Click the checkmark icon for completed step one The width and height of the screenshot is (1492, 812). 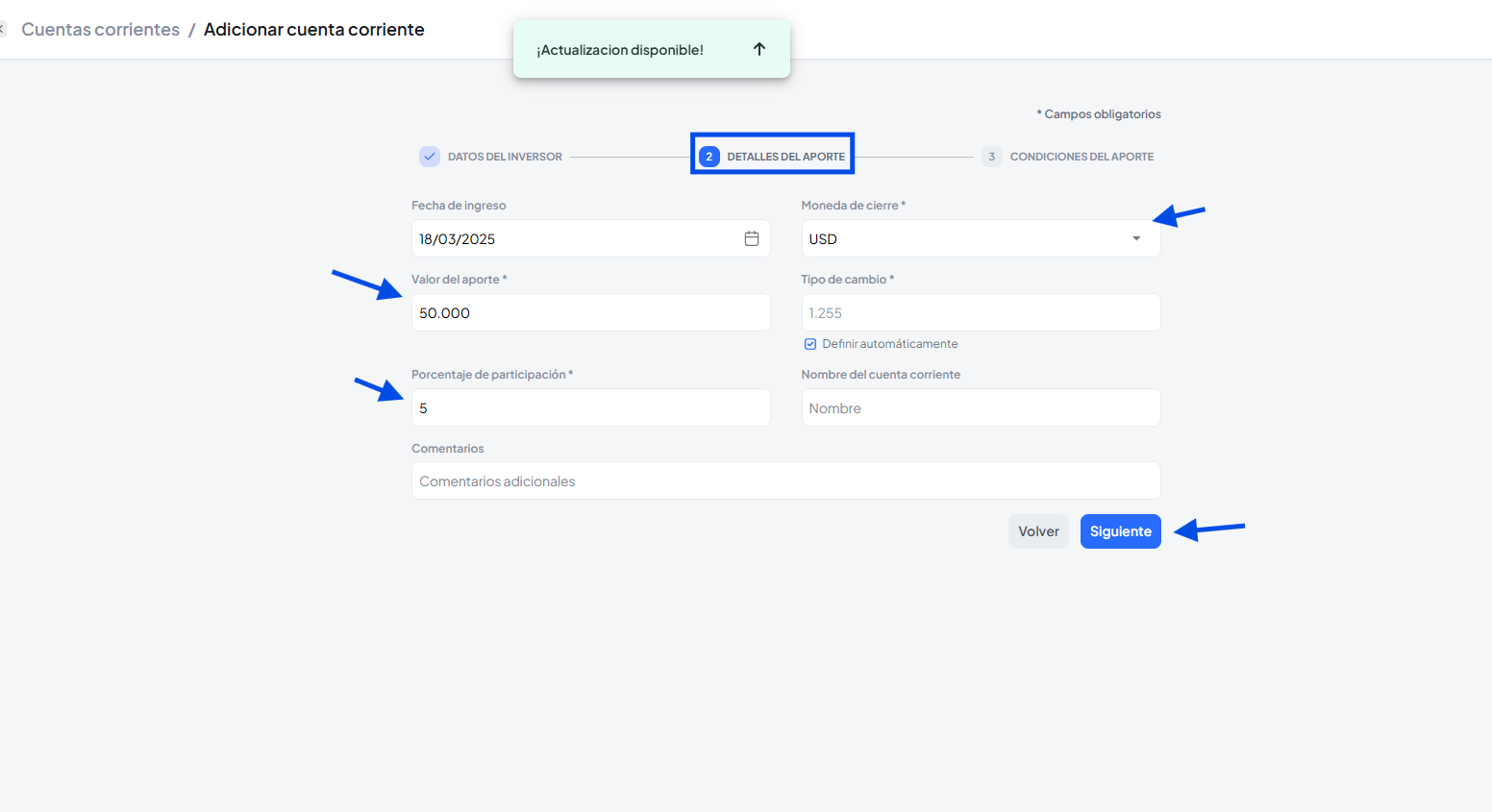tap(430, 157)
